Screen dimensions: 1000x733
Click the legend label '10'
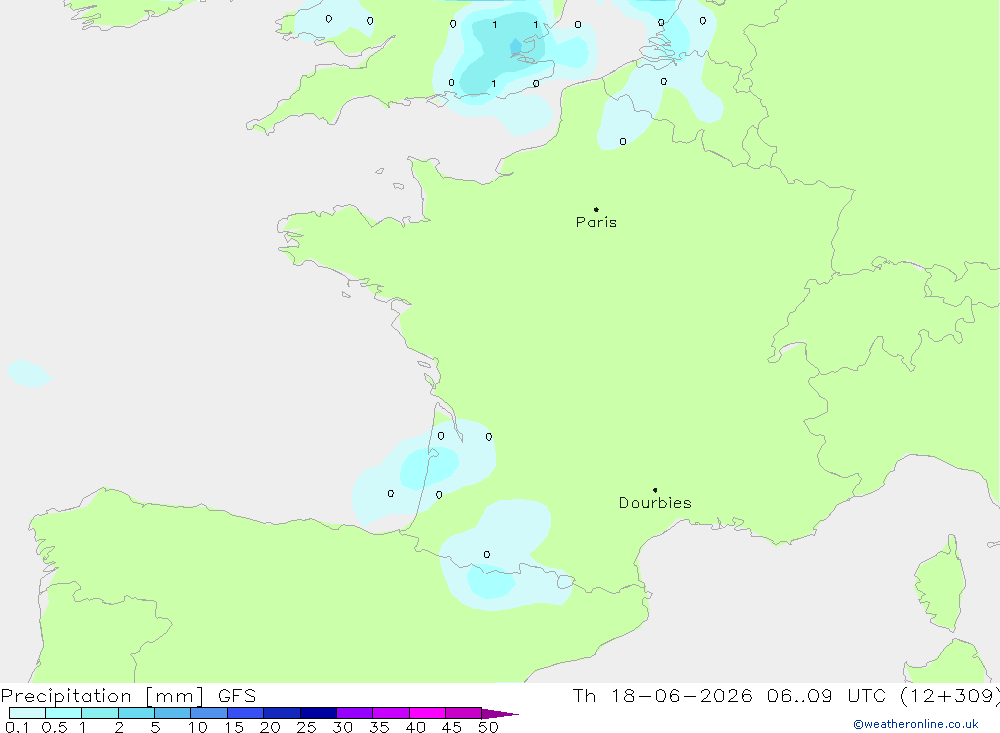tap(198, 727)
